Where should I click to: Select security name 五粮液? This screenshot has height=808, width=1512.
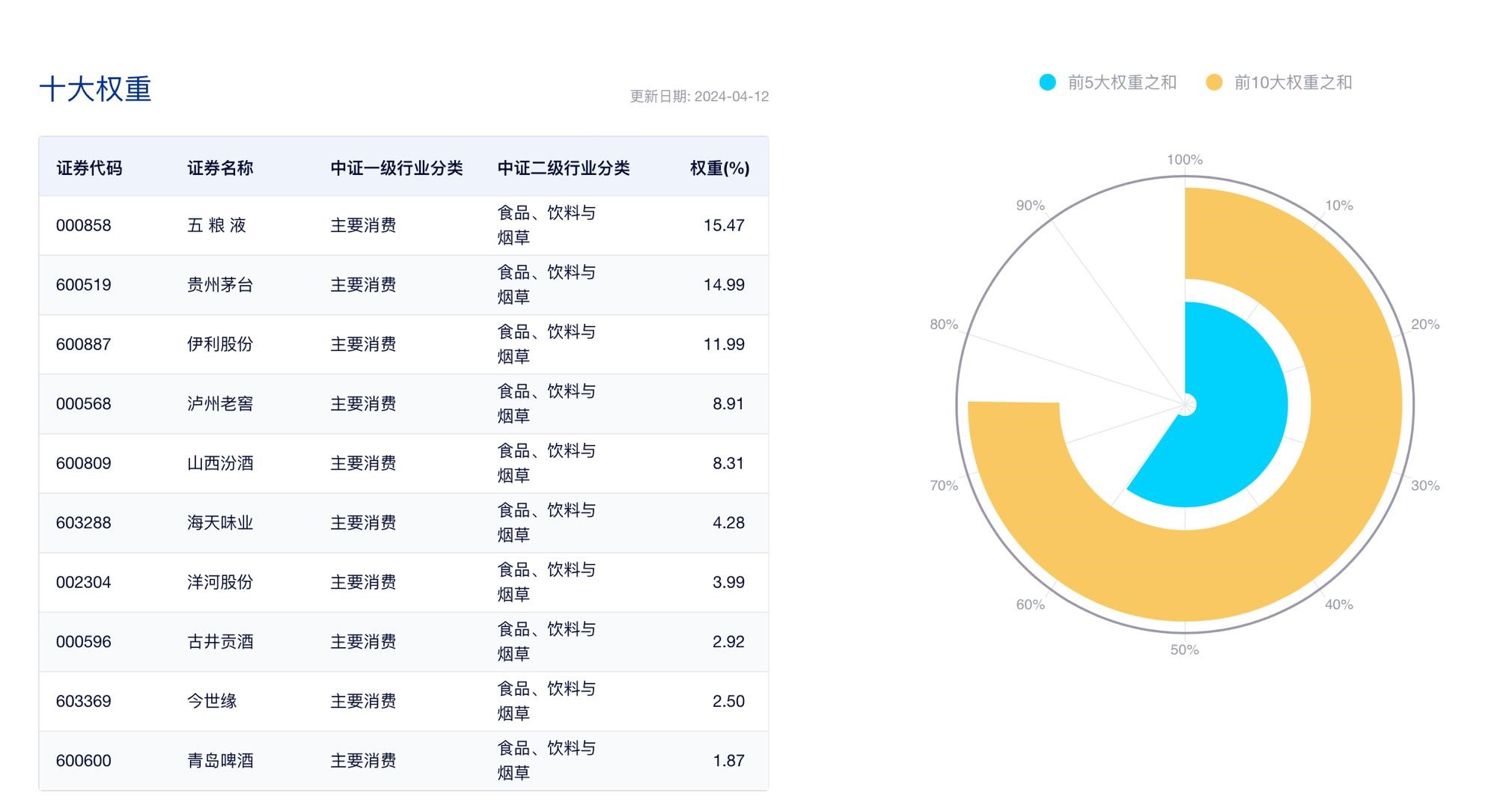coord(216,225)
